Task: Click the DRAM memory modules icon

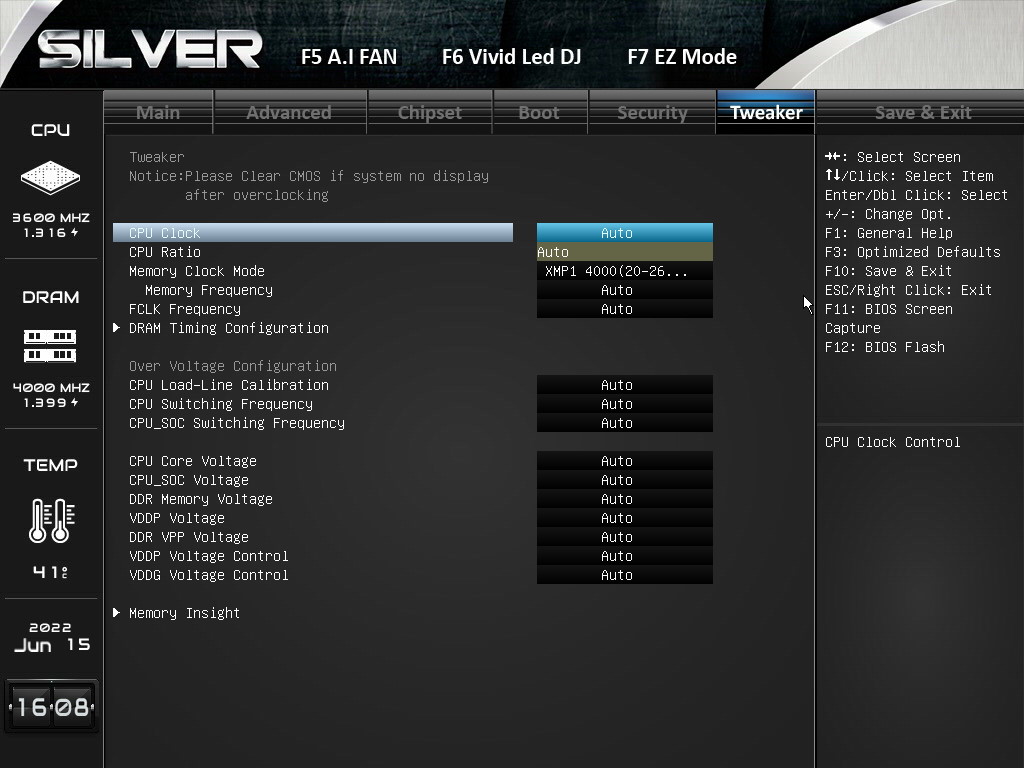Action: (50, 346)
